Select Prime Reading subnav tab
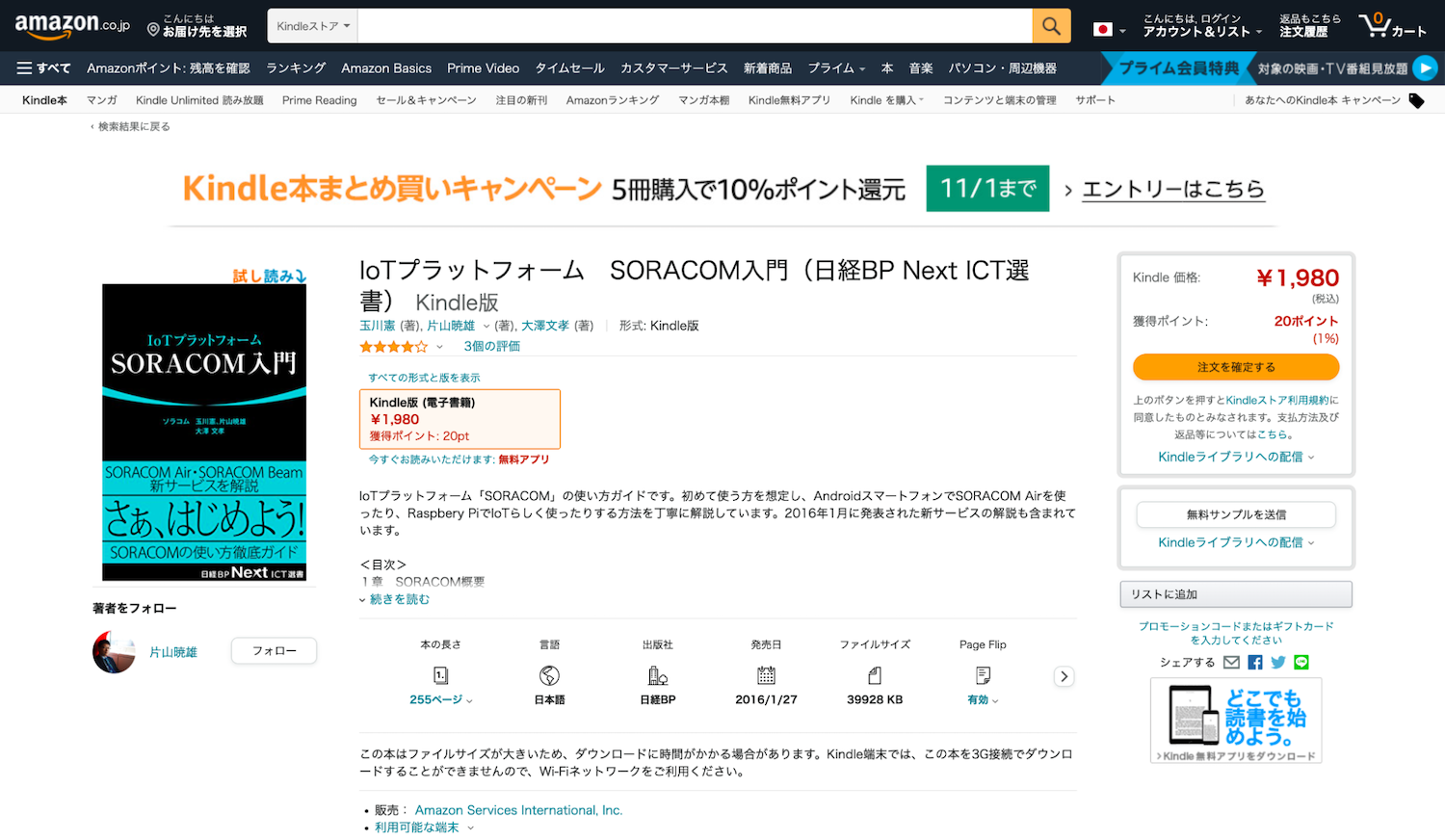The image size is (1445, 840). click(x=319, y=100)
